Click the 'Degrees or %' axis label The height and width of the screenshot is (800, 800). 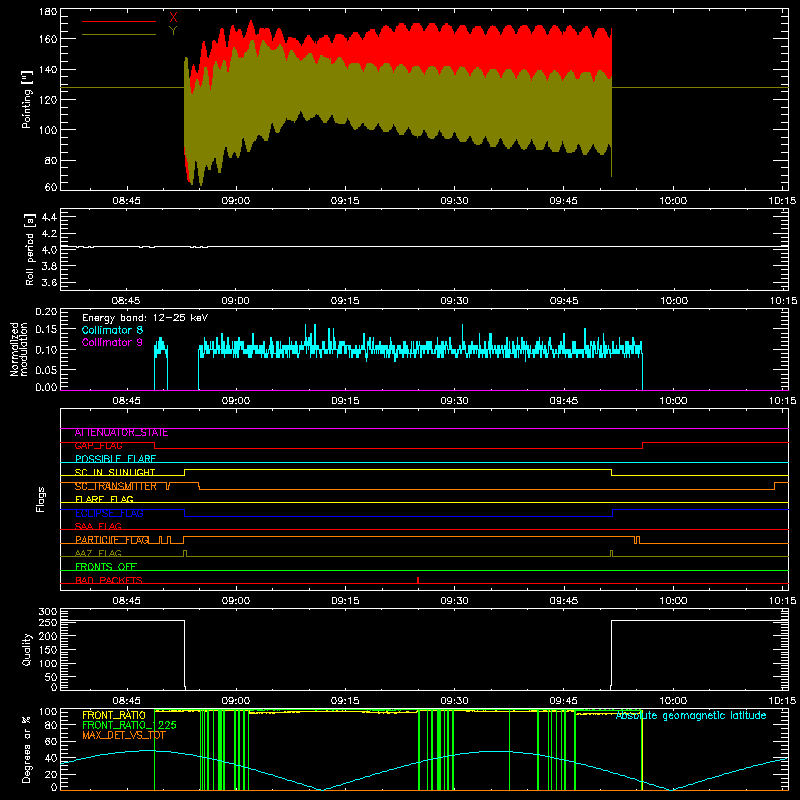point(27,749)
